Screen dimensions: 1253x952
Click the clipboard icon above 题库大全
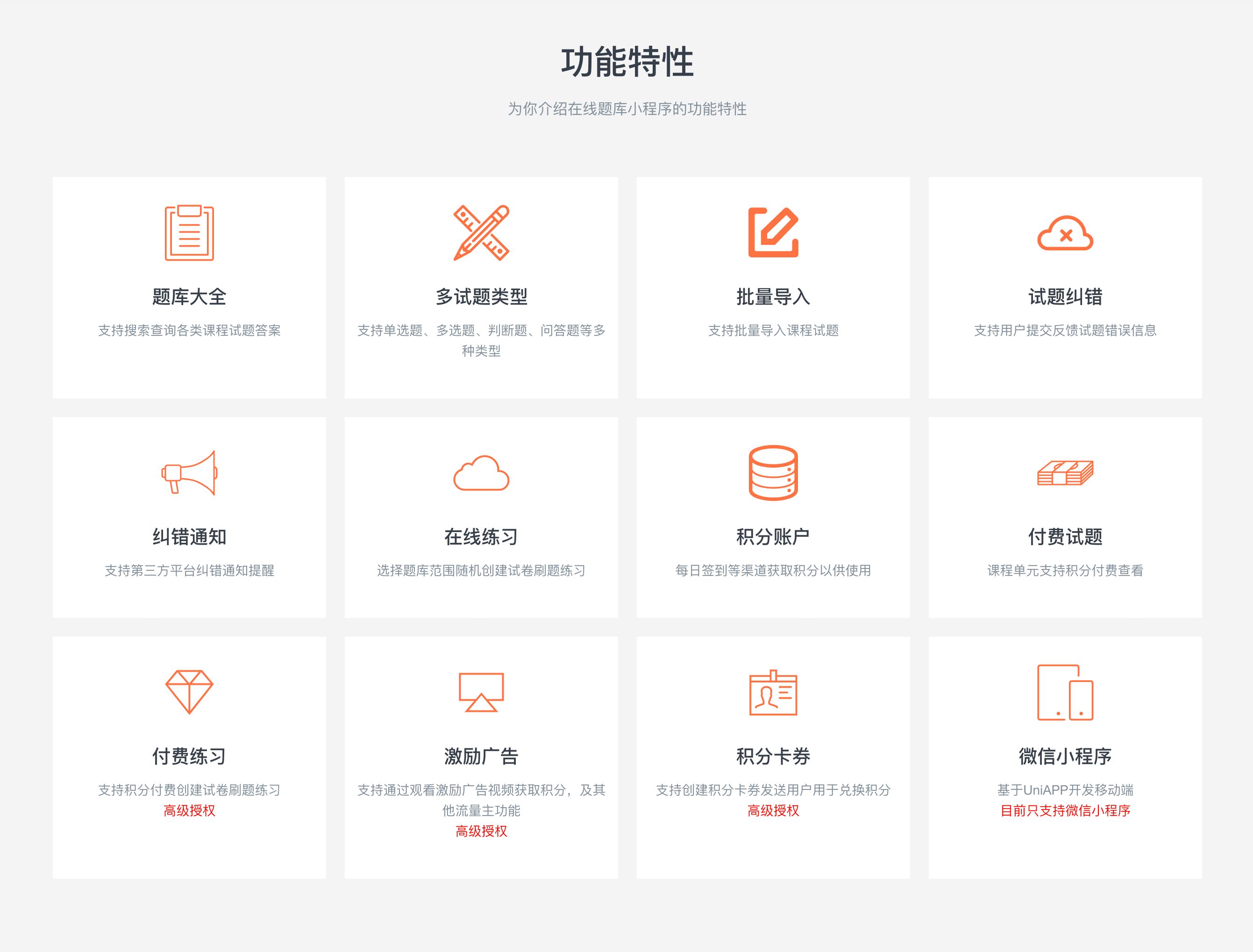tap(189, 233)
